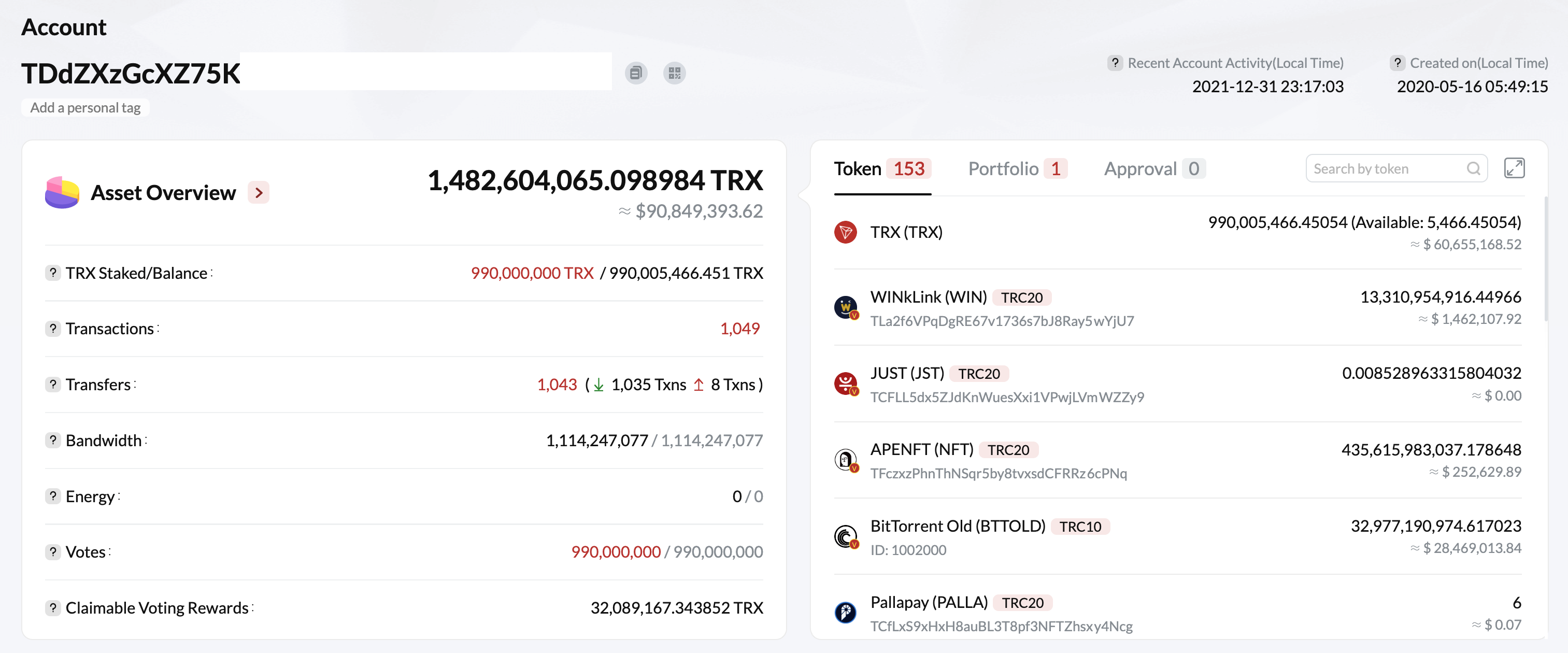Click the account address TDdZXzGcXZ75K
The image size is (1568, 653).
tap(131, 74)
